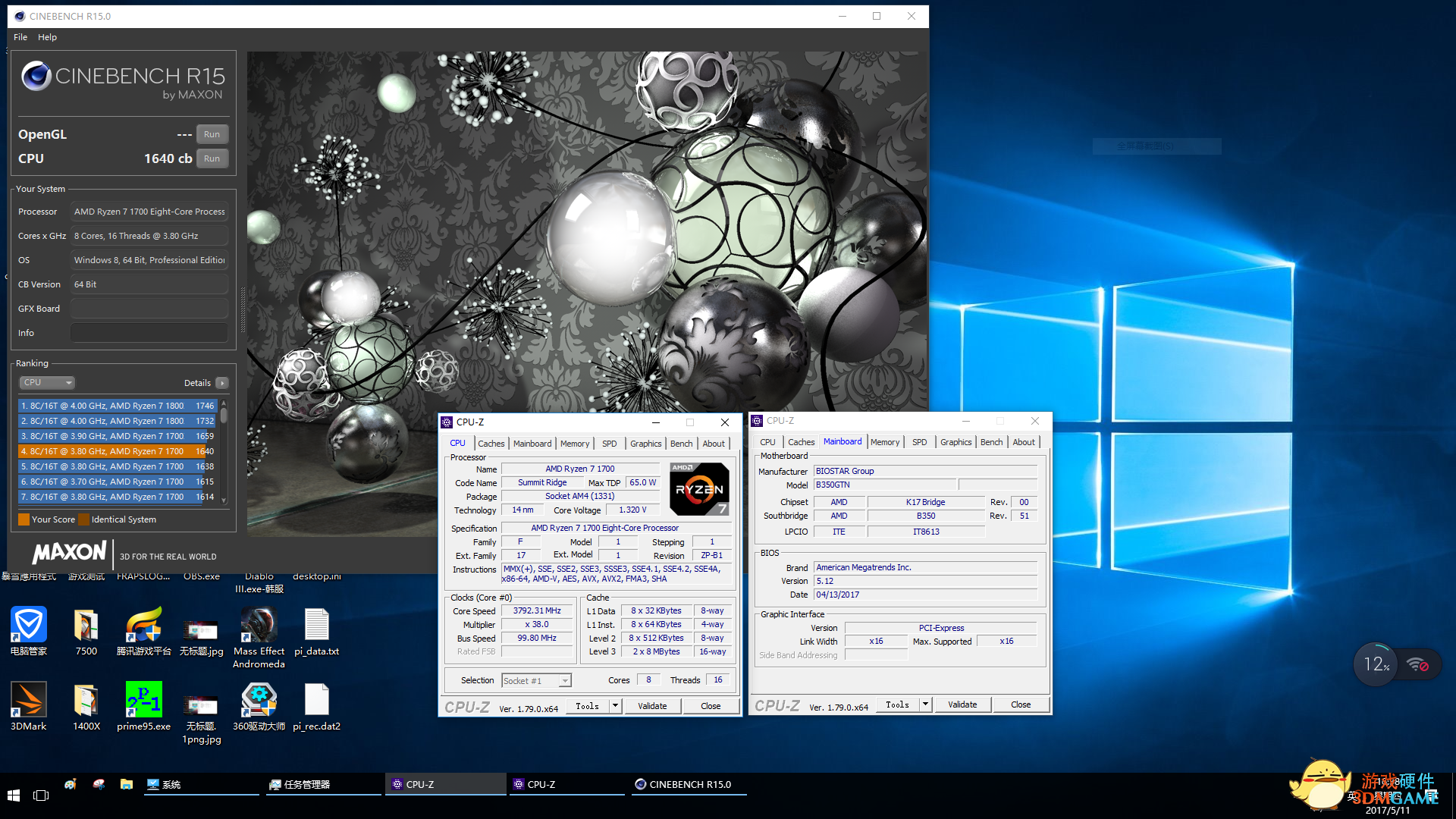1456x819 pixels.
Task: Switch to the Memory tab in left CPU-Z
Action: click(x=574, y=444)
